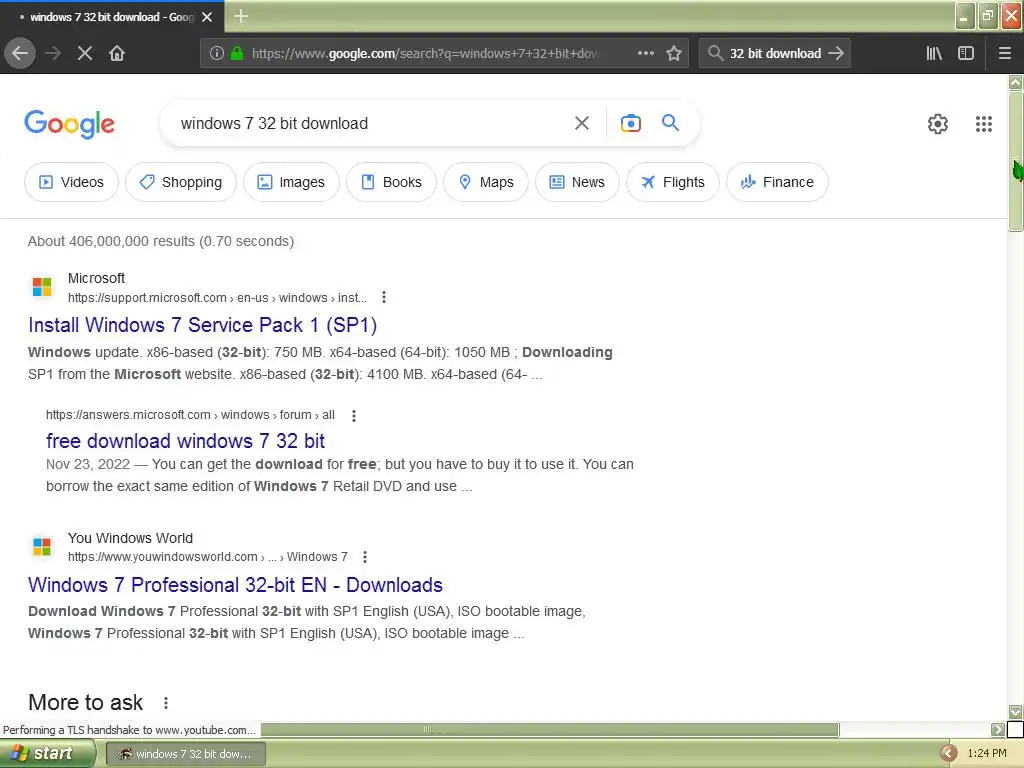Switch to Images results
The width and height of the screenshot is (1024, 768).
tap(291, 182)
